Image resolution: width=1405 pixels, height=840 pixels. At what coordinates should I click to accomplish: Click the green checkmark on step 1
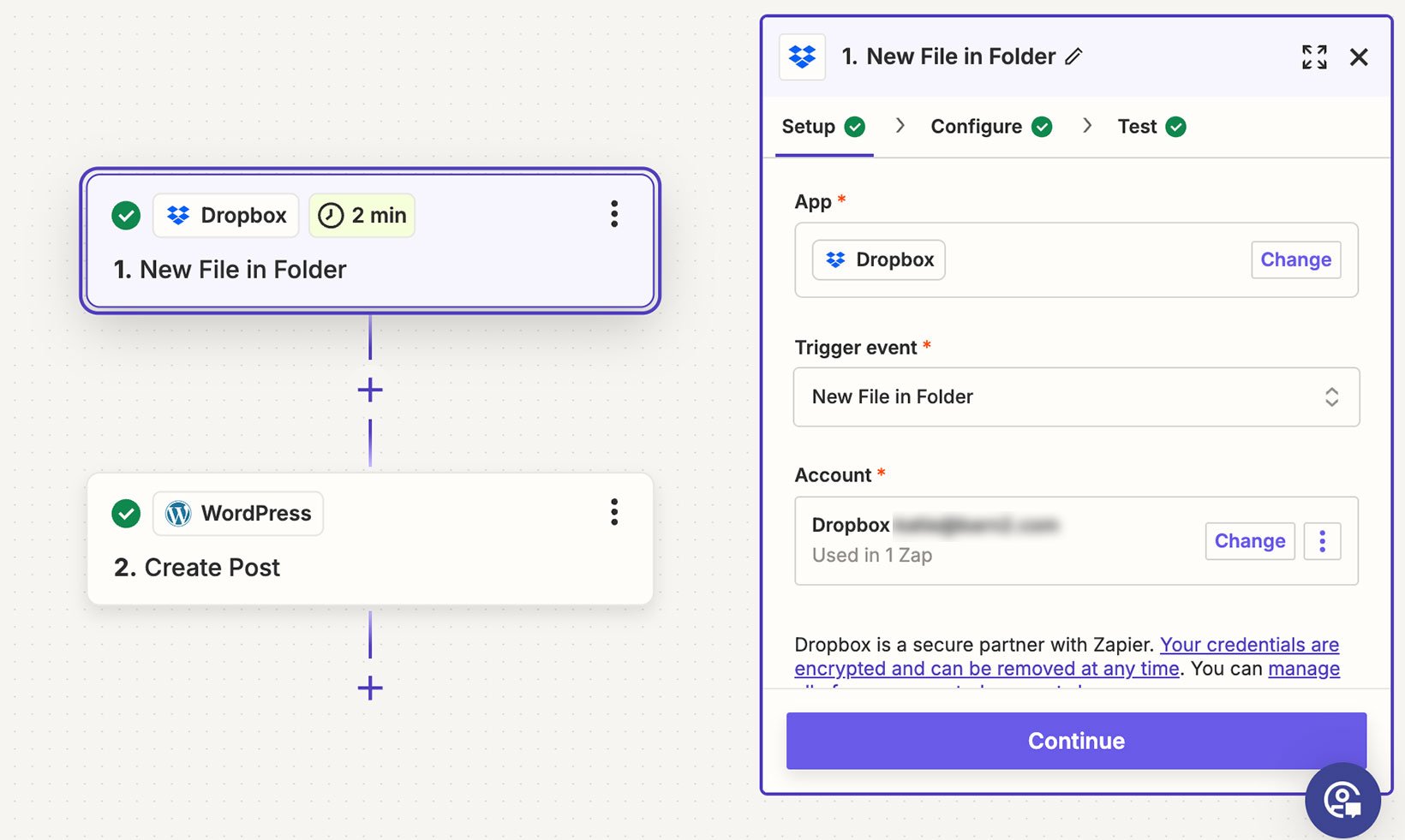pos(125,215)
